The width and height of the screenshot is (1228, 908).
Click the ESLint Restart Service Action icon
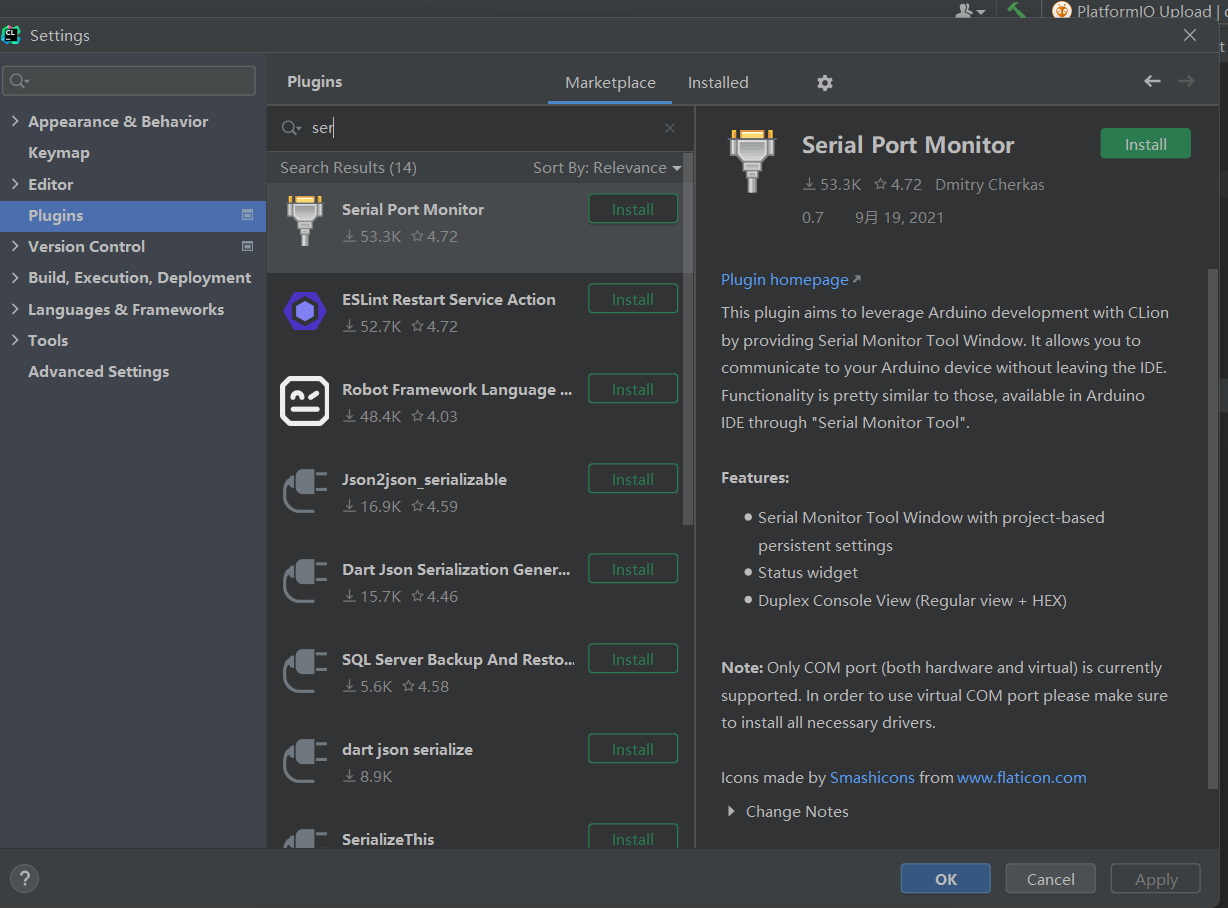click(x=305, y=311)
